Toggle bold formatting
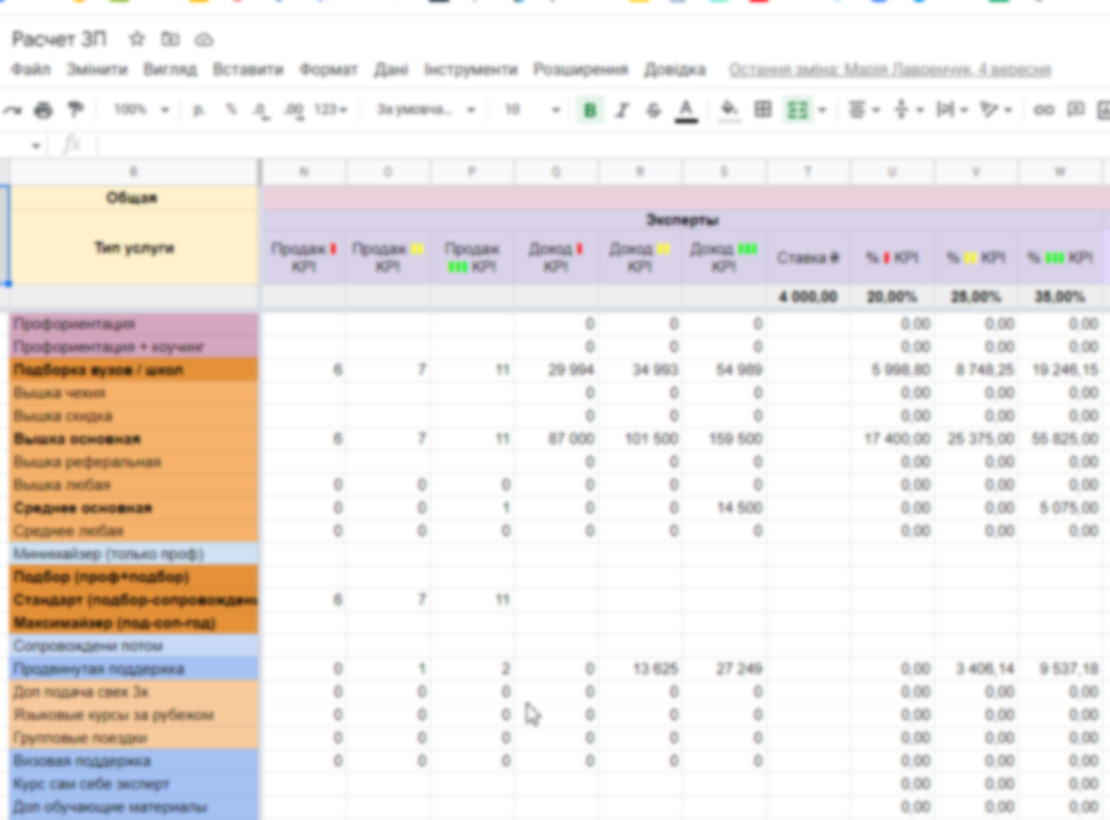Image resolution: width=1110 pixels, height=820 pixels. [589, 110]
